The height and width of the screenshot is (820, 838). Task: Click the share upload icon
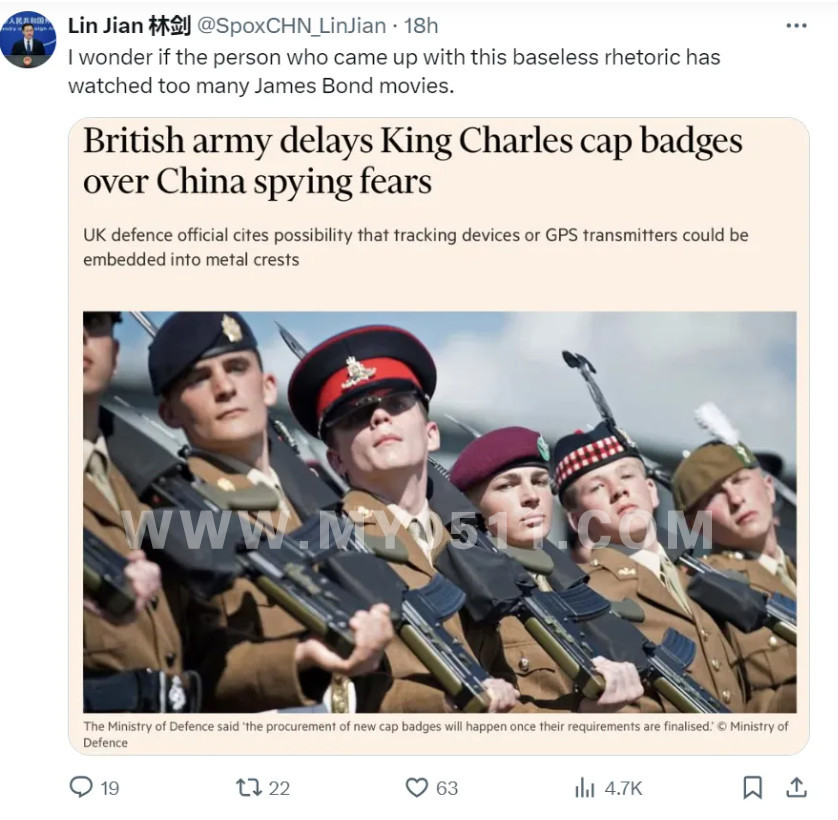796,787
